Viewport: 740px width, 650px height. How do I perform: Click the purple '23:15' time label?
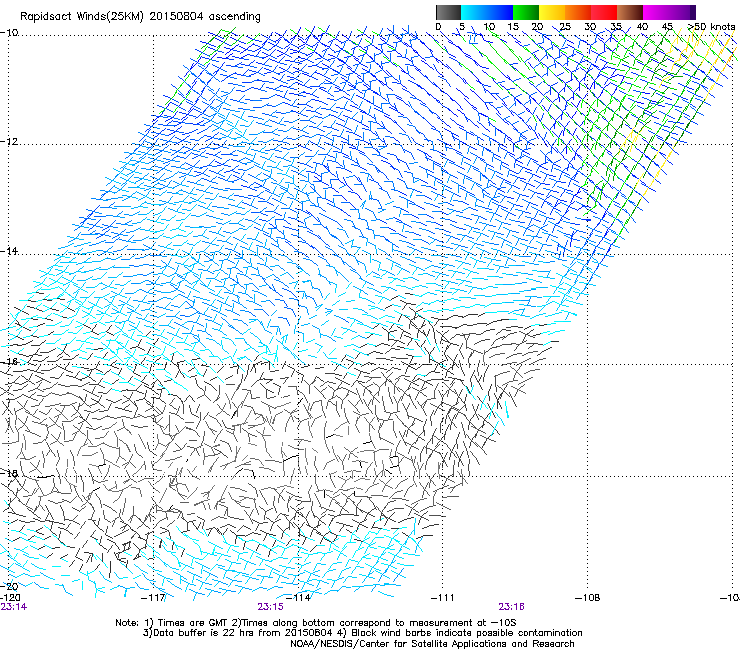[270, 607]
